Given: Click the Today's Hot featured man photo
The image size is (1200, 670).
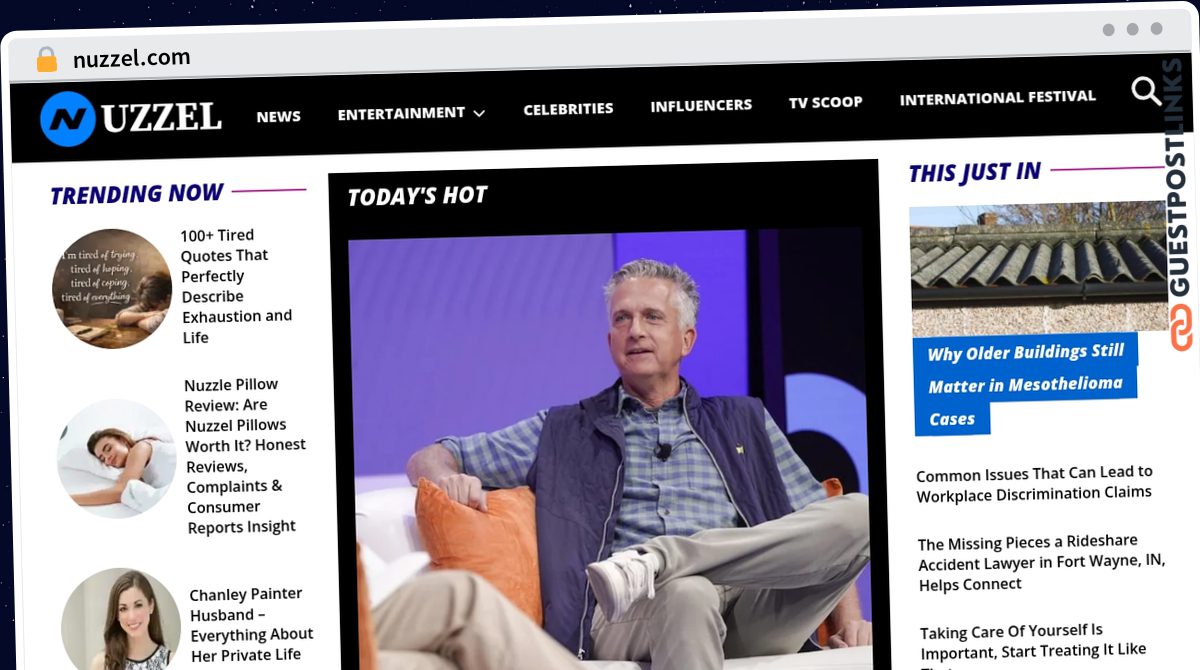Looking at the screenshot, I should (x=610, y=448).
